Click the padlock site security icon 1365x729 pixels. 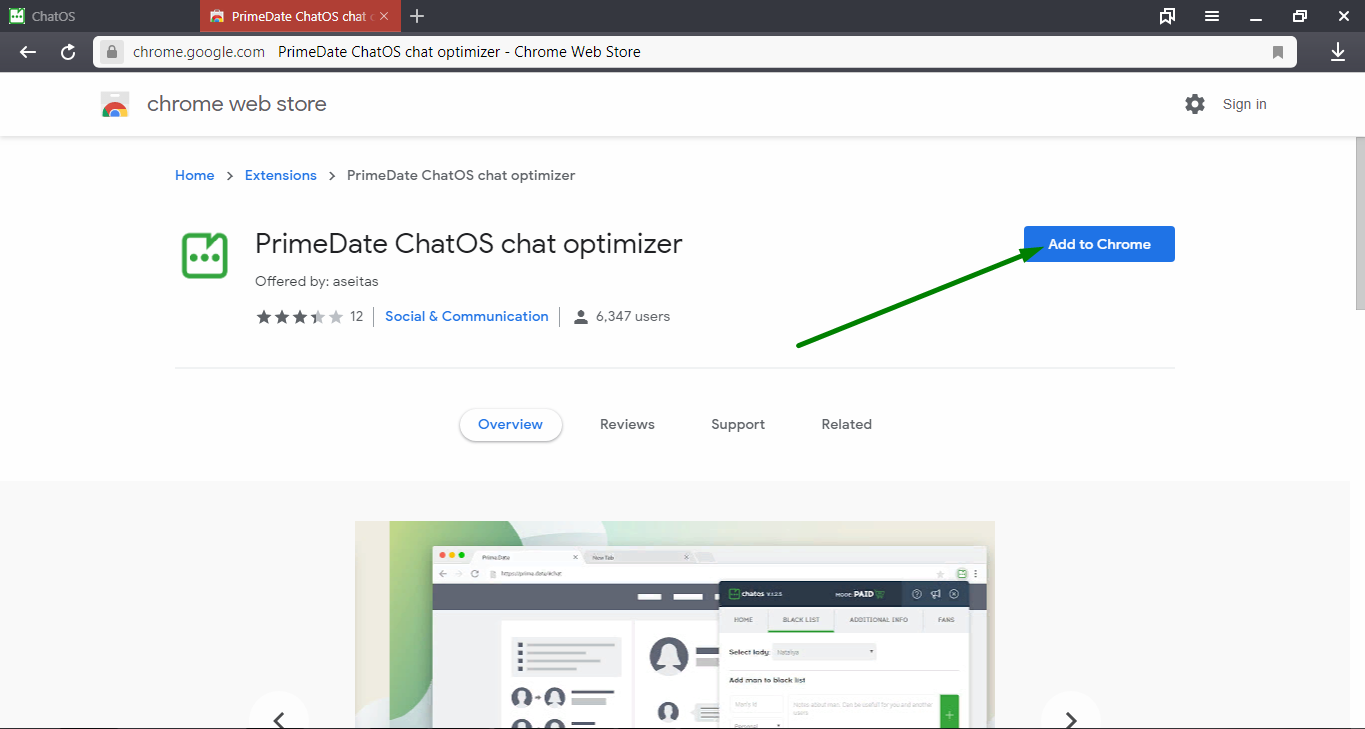pos(113,52)
